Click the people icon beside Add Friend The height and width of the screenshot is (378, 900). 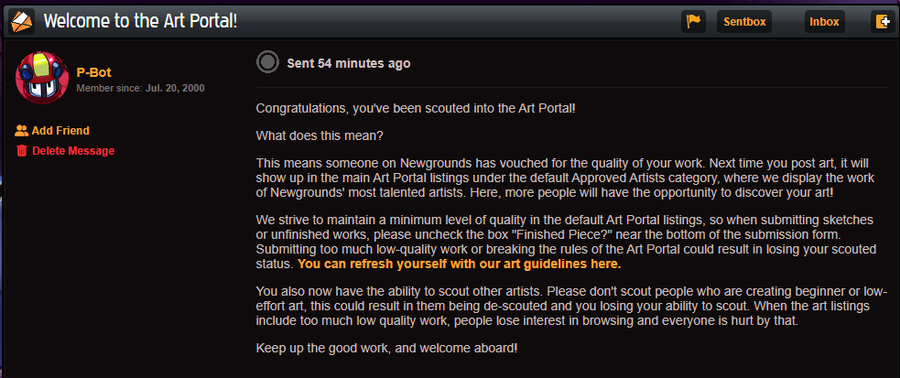tap(22, 131)
